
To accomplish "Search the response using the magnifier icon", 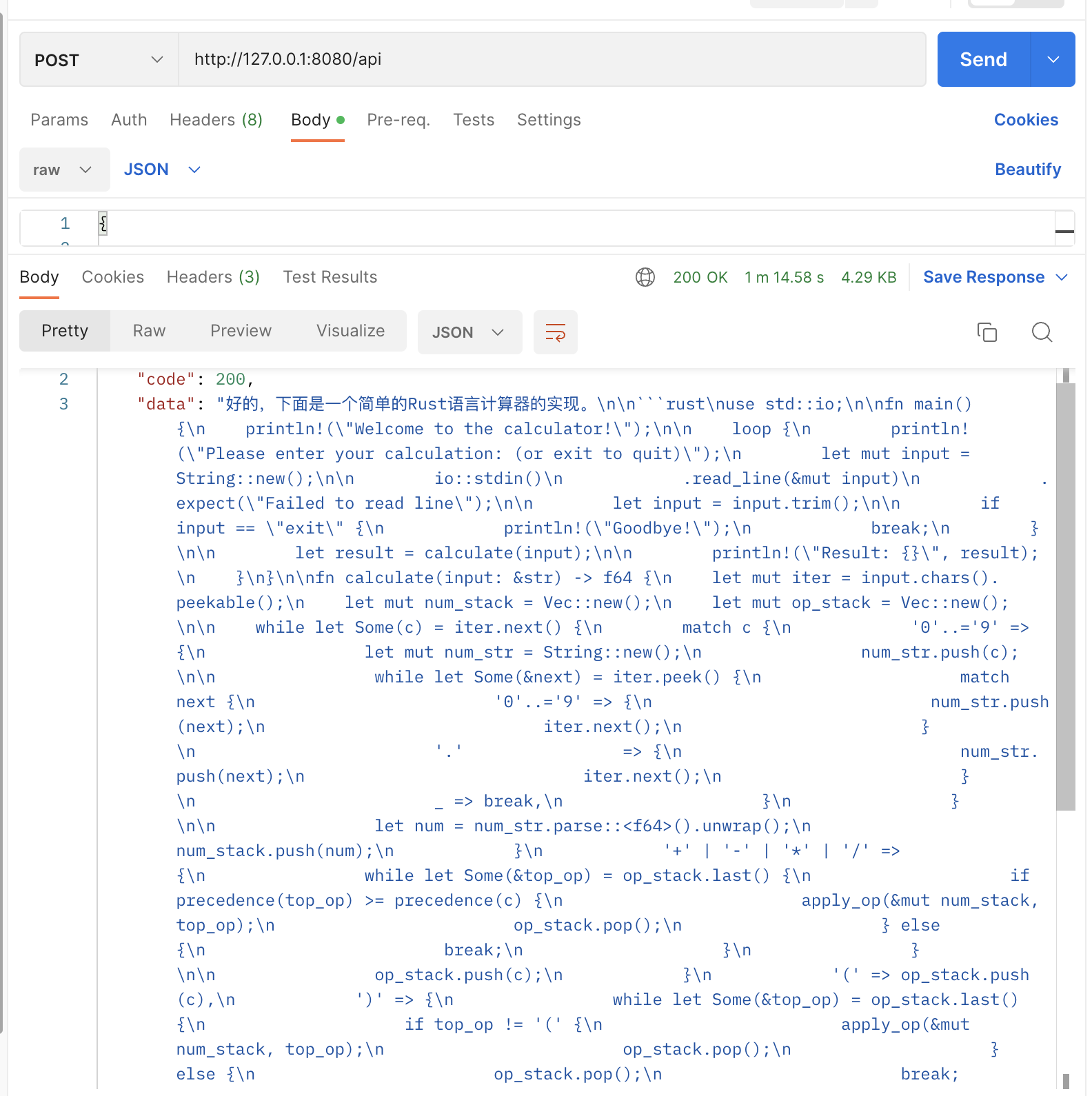I will (x=1042, y=332).
